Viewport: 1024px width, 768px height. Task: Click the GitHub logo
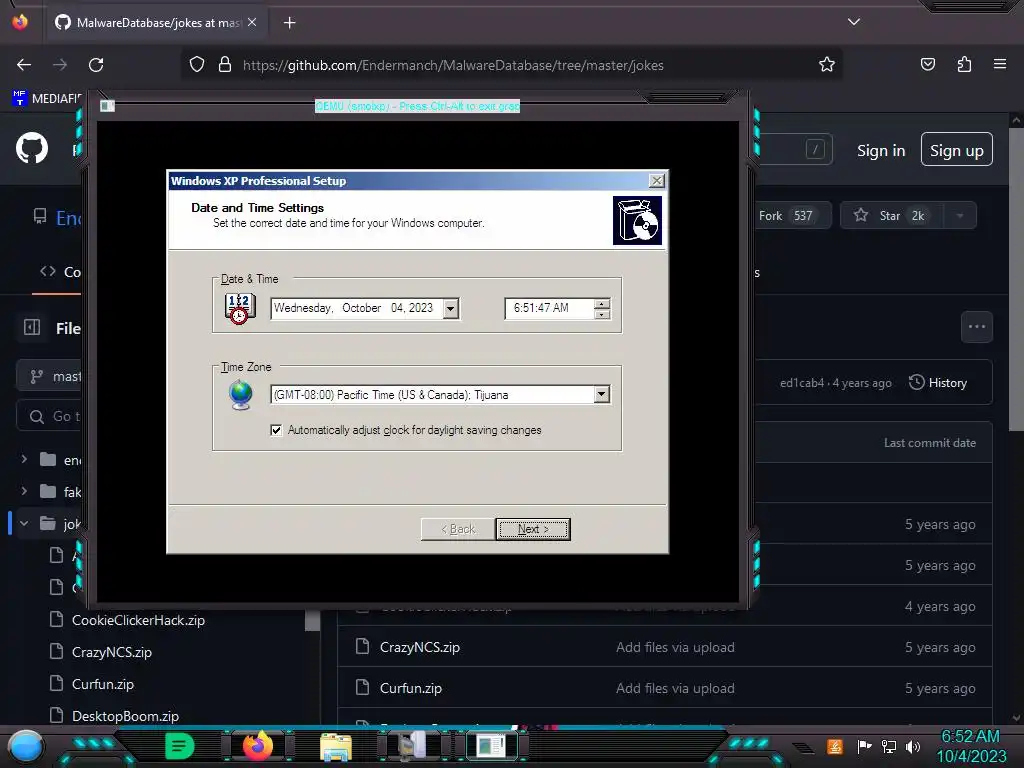click(x=32, y=148)
